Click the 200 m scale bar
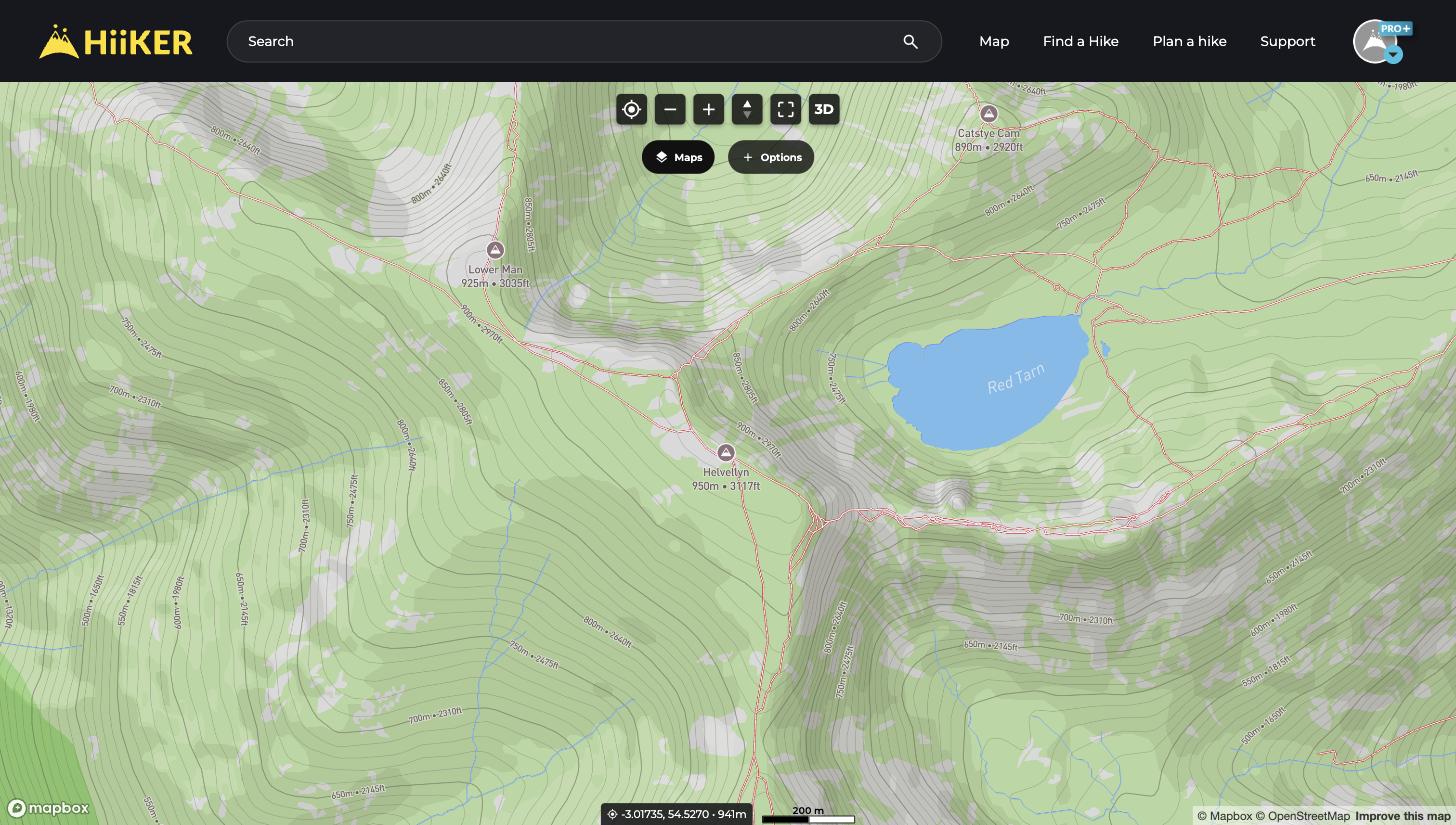This screenshot has height=825, width=1456. pyautogui.click(x=808, y=815)
